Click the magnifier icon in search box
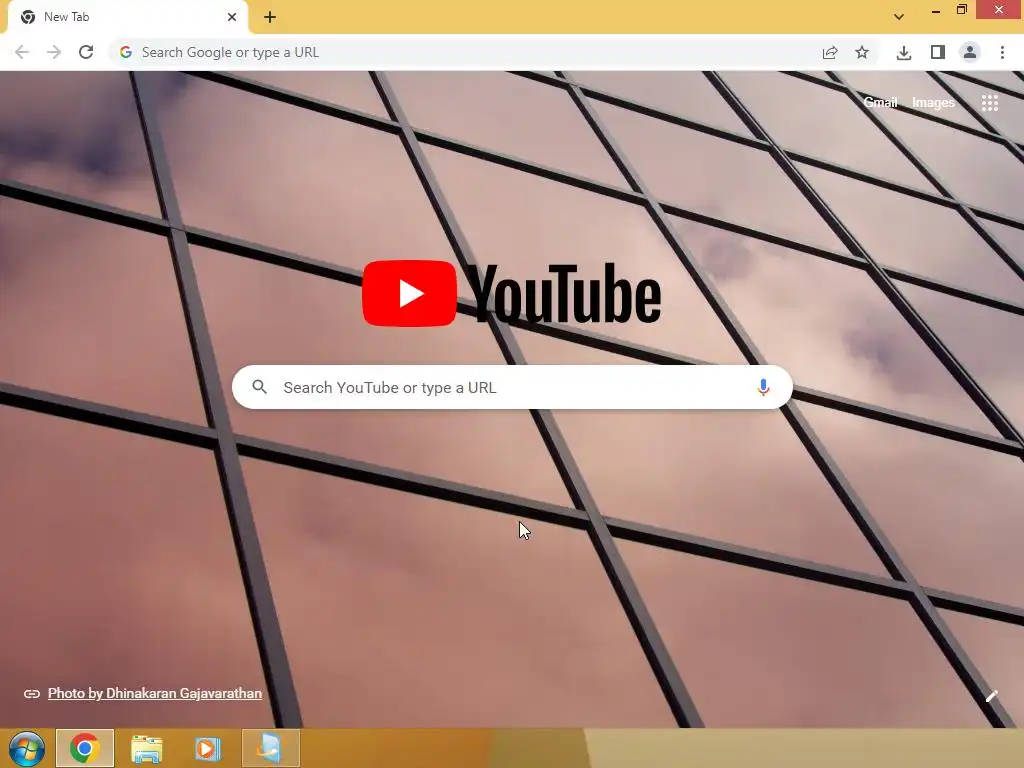Viewport: 1024px width, 768px height. tap(259, 387)
